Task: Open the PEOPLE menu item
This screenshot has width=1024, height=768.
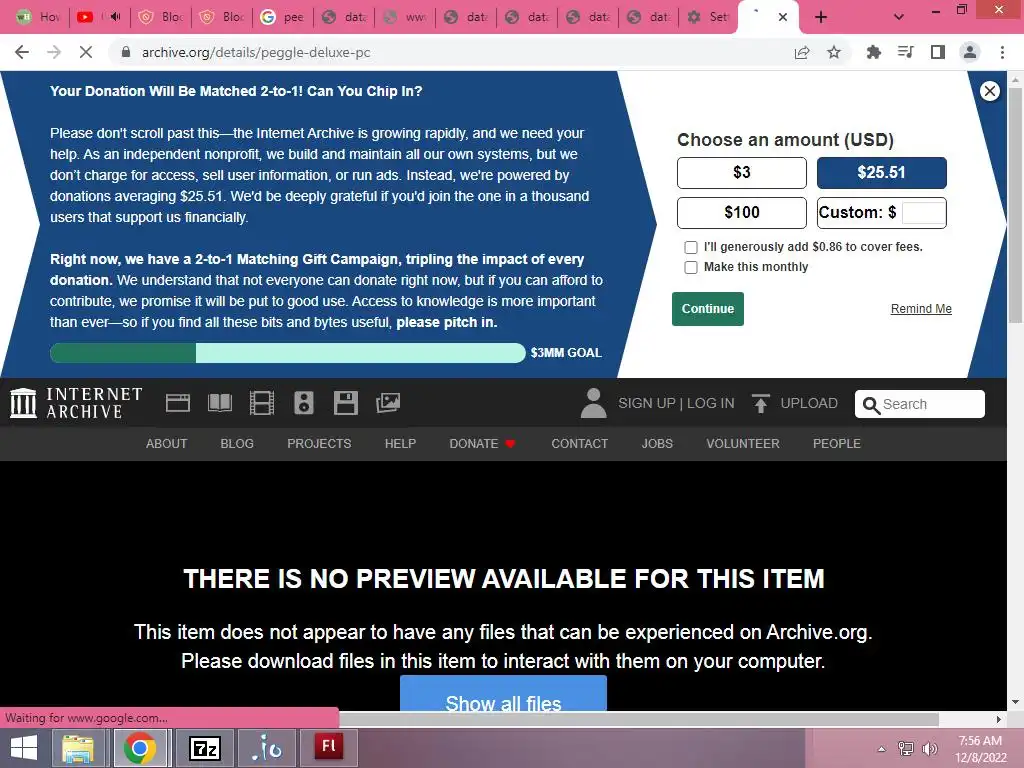Action: coord(837,443)
